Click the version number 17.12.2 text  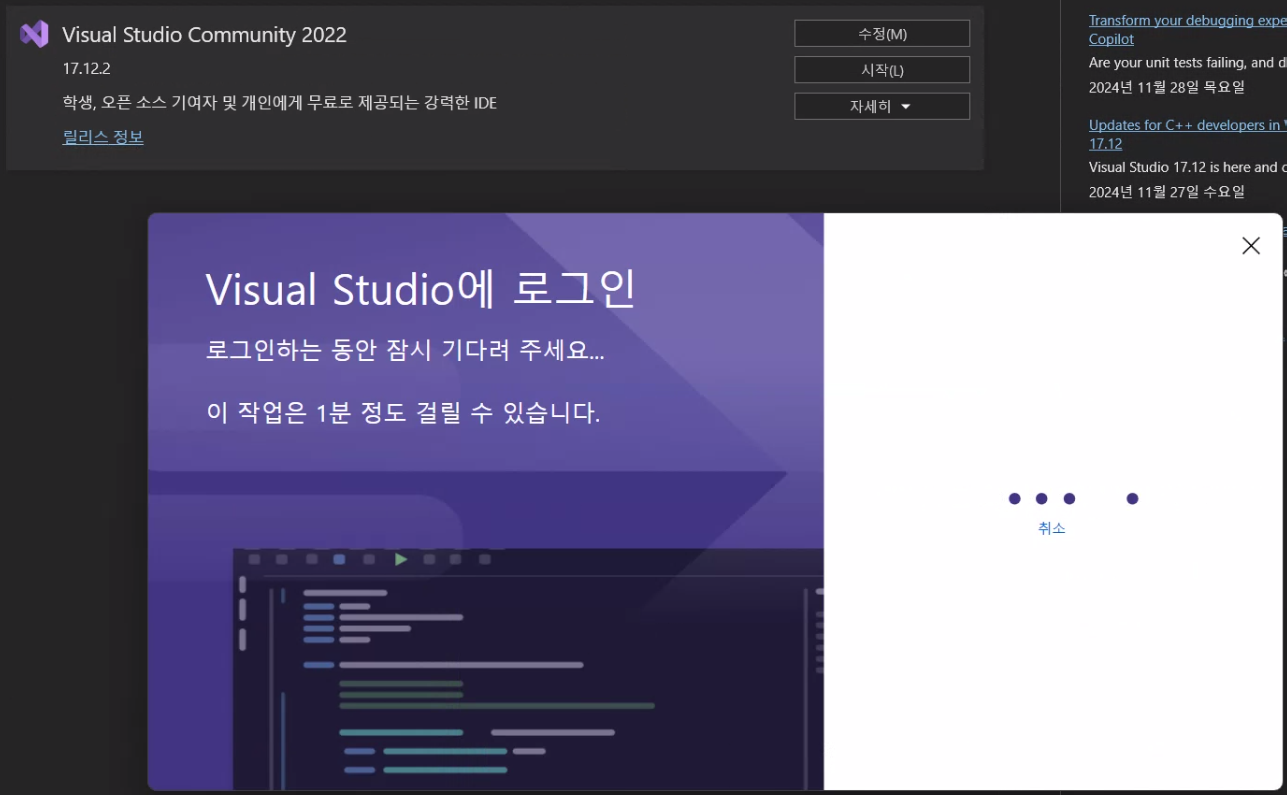pos(86,69)
